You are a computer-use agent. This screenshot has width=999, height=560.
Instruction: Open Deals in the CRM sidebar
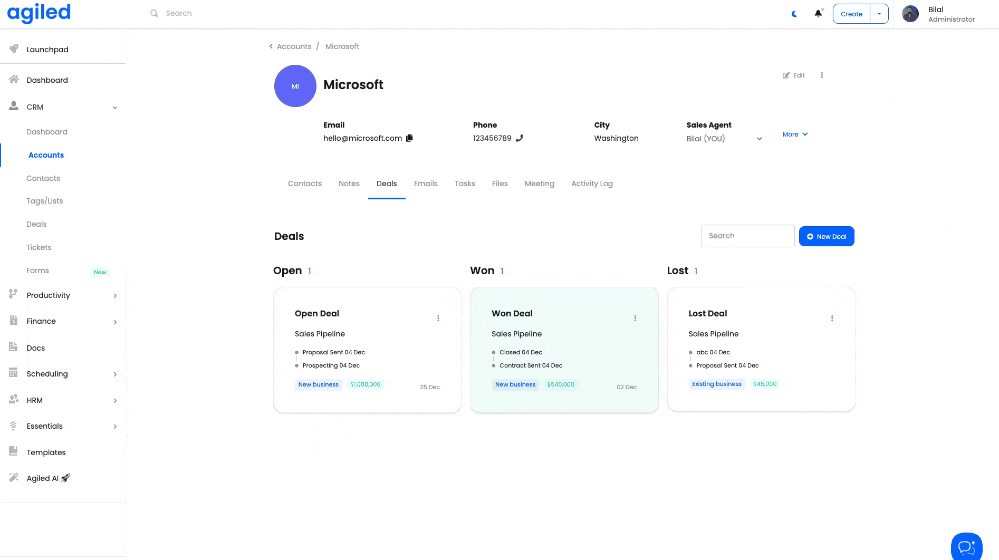36,224
